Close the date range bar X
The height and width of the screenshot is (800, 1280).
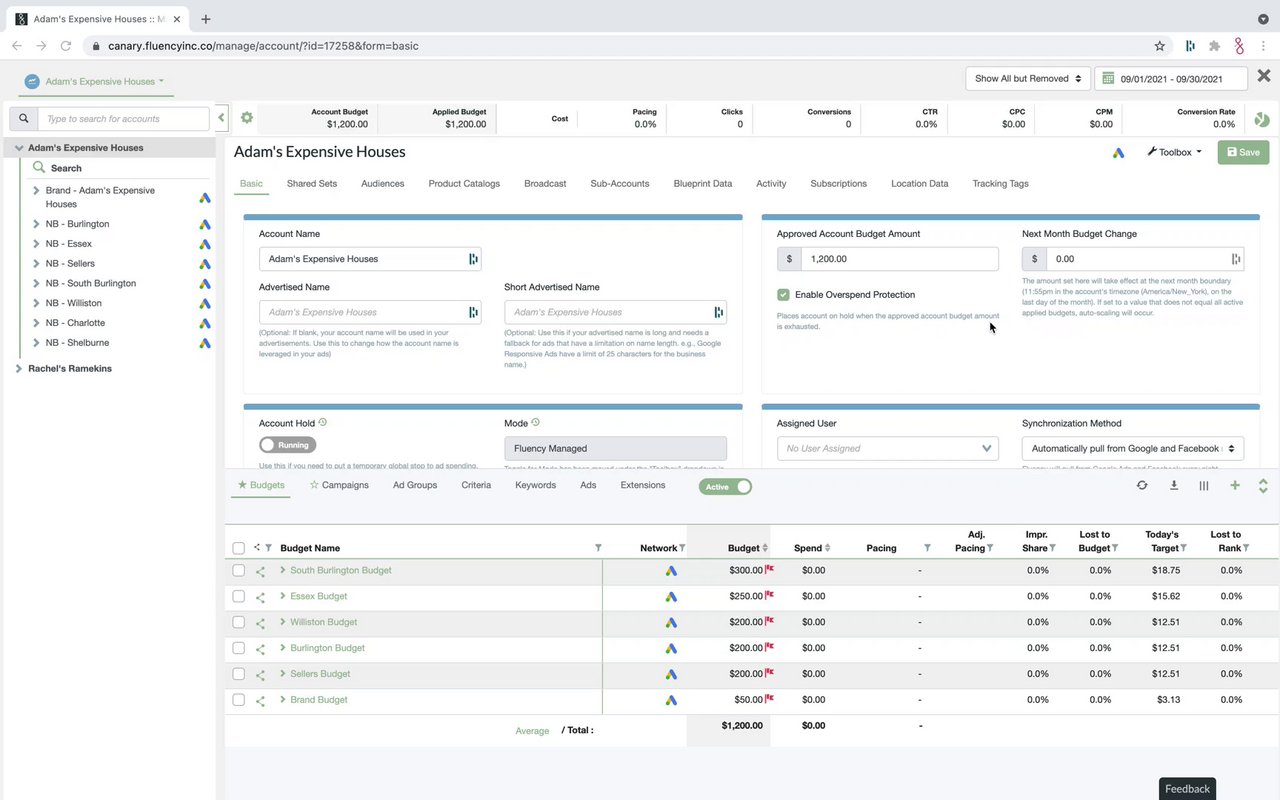pos(1263,76)
